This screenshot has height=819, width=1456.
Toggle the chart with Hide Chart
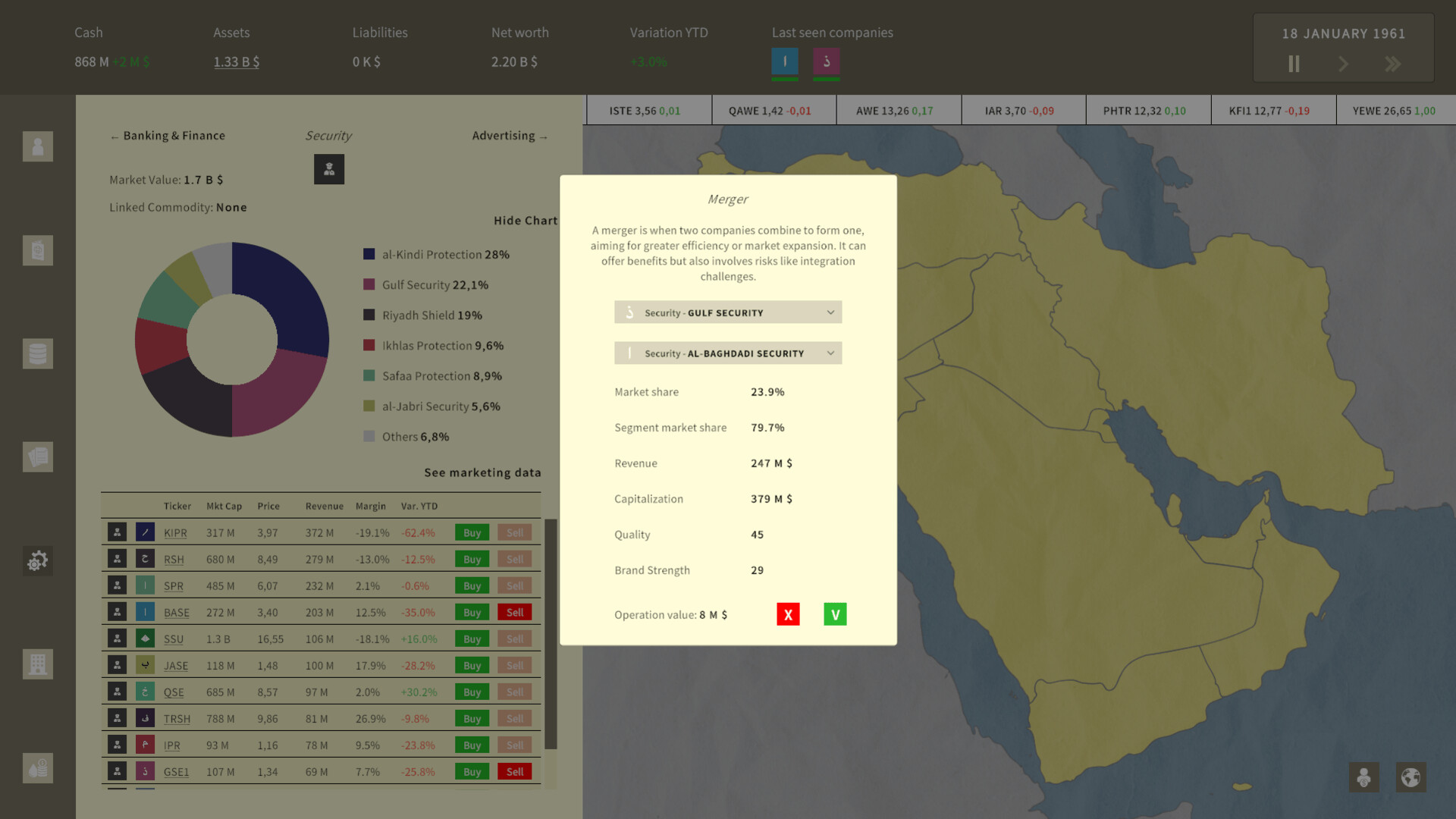pos(526,220)
